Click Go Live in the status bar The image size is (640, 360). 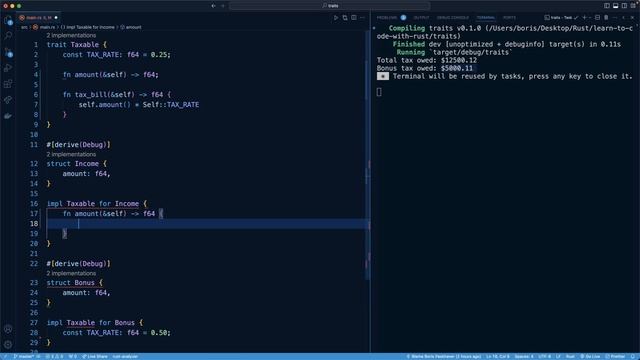click(590, 356)
